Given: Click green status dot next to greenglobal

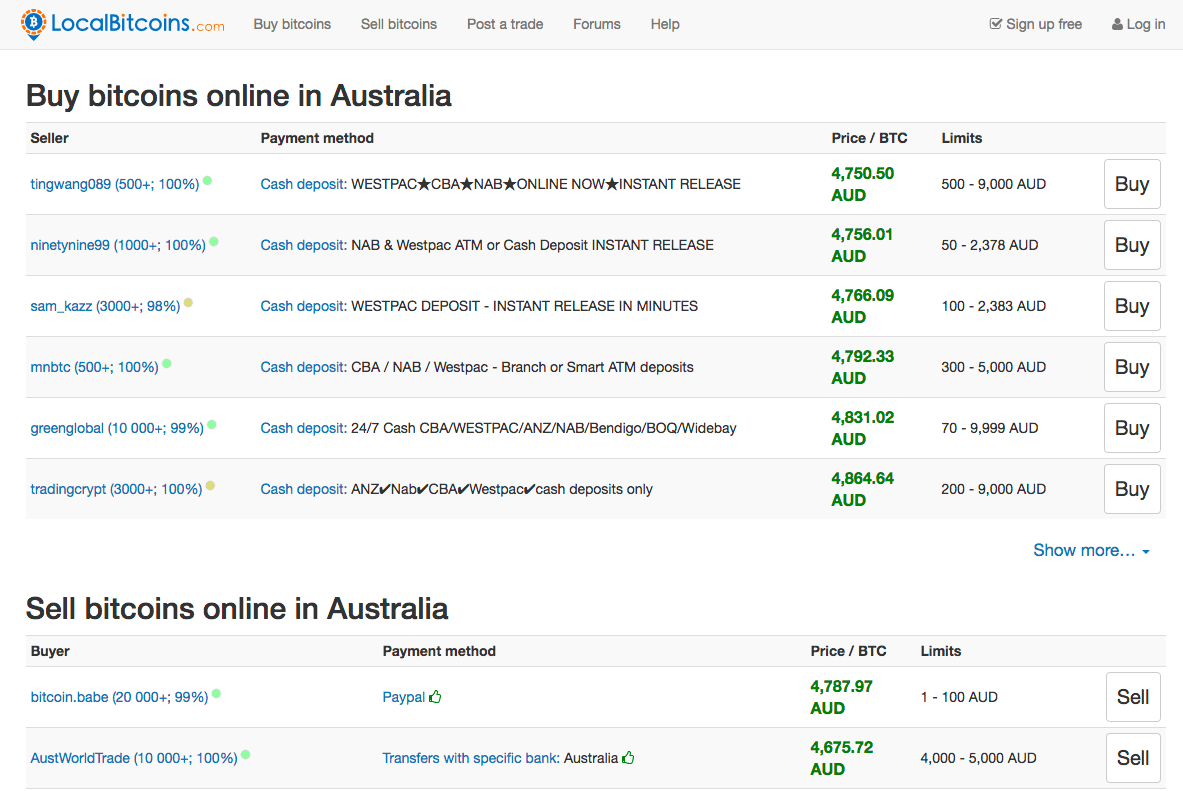Looking at the screenshot, I should point(211,425).
